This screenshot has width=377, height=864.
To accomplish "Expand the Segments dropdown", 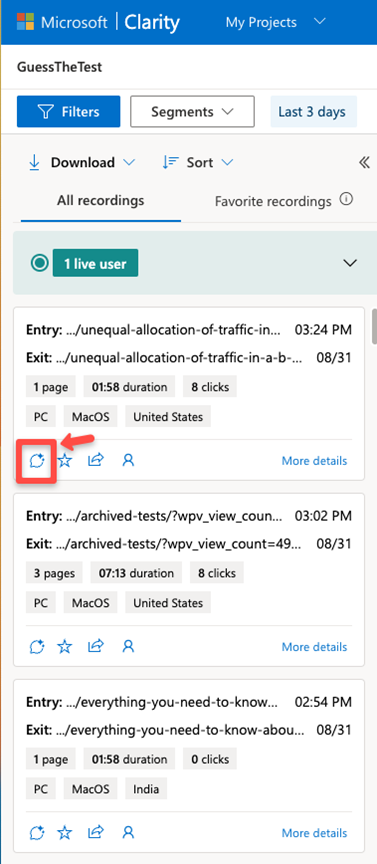I will (x=192, y=112).
